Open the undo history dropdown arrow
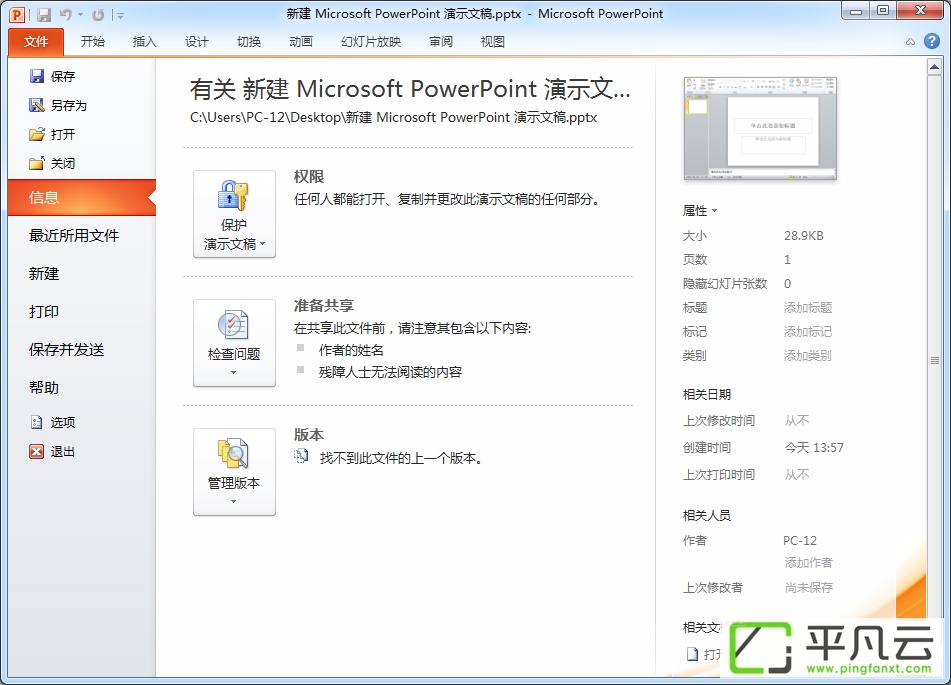This screenshot has height=685, width=951. (x=80, y=15)
